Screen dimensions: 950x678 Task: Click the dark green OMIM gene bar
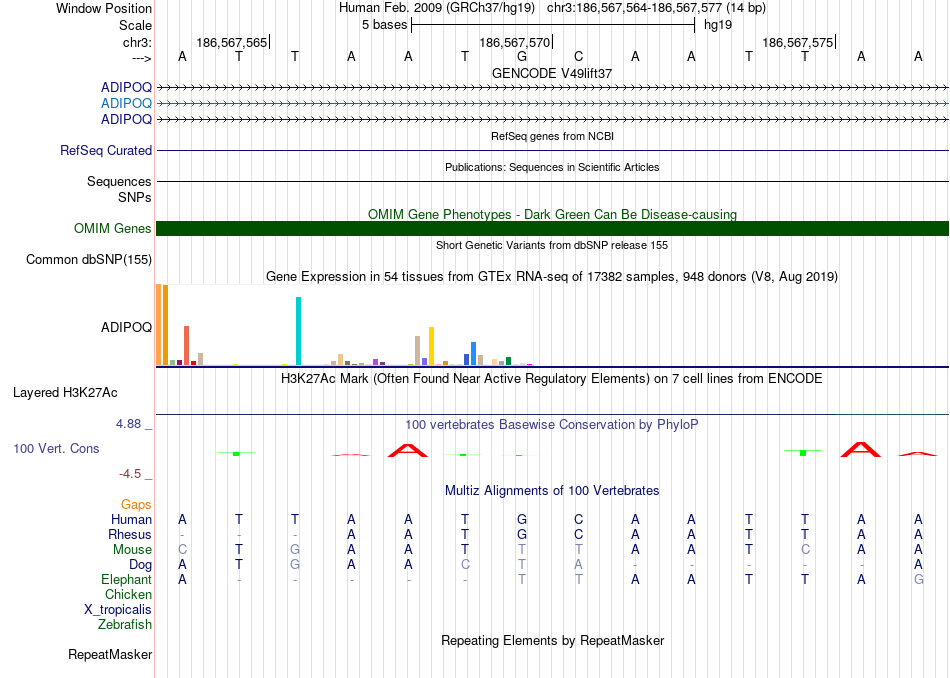click(x=552, y=228)
